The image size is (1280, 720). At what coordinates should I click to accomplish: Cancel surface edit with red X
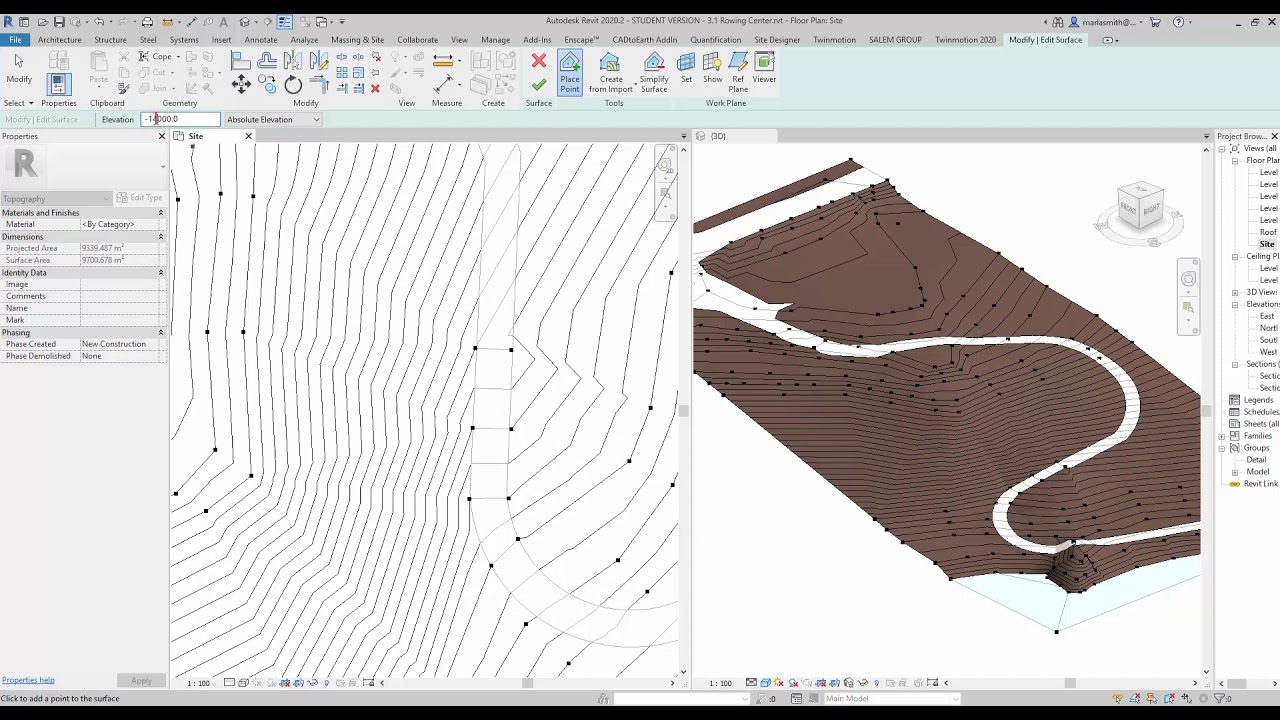(x=539, y=62)
